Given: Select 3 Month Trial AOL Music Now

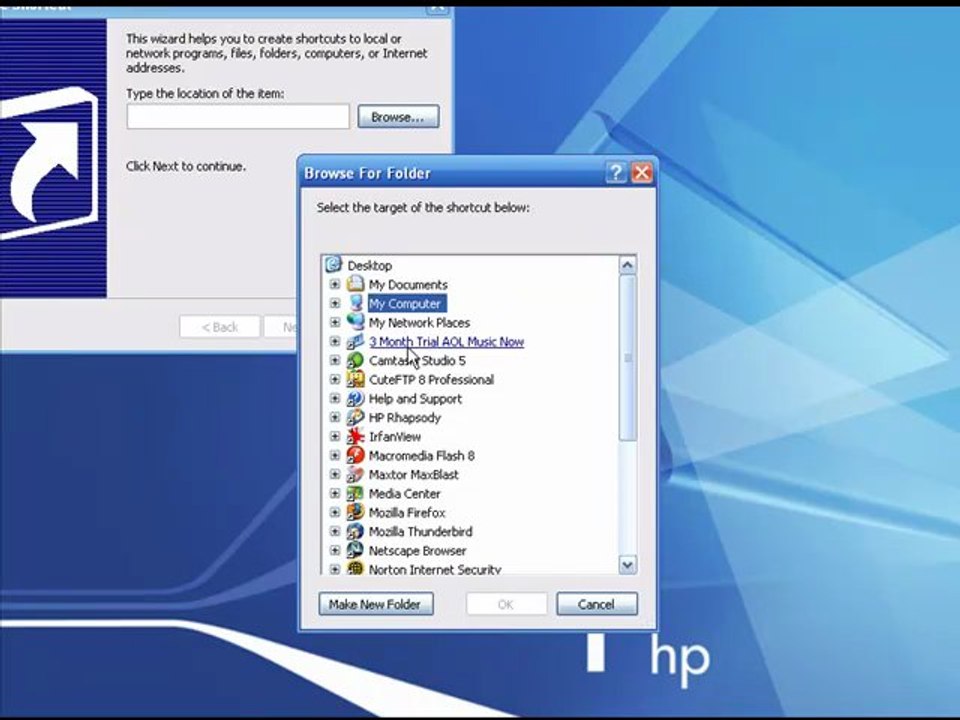Looking at the screenshot, I should (446, 341).
